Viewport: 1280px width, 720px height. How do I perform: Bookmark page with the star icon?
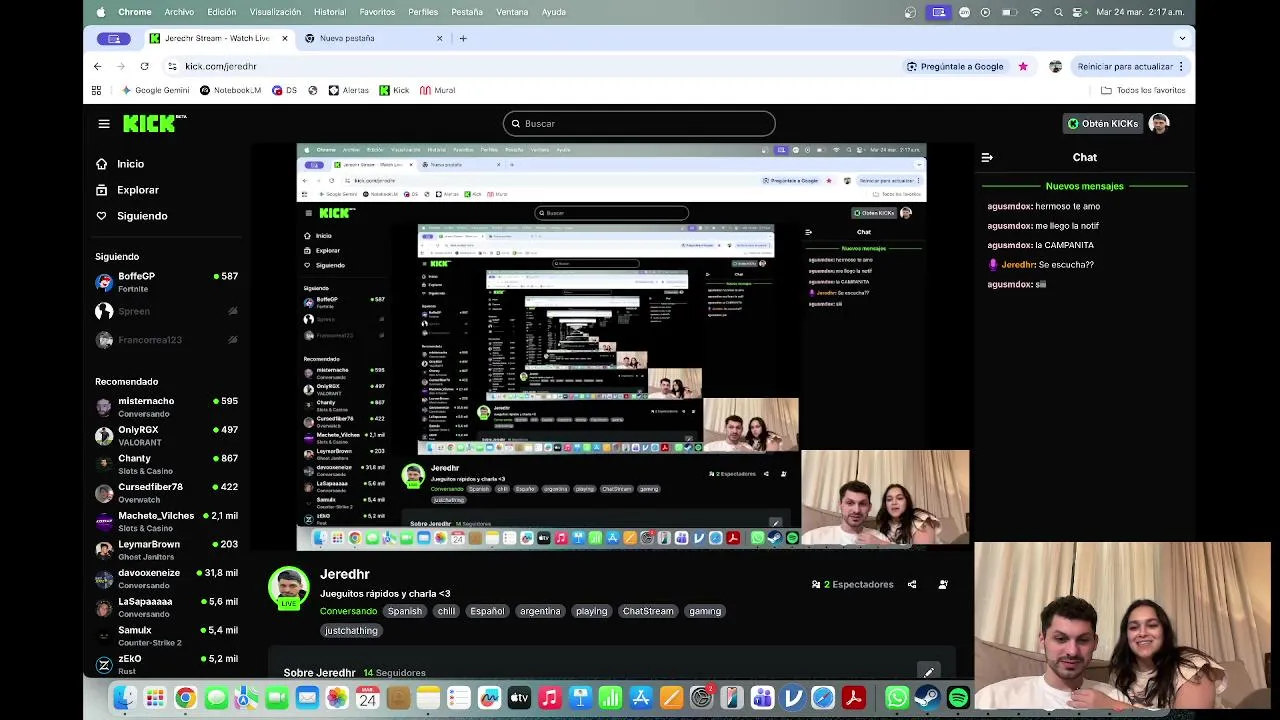click(1023, 66)
